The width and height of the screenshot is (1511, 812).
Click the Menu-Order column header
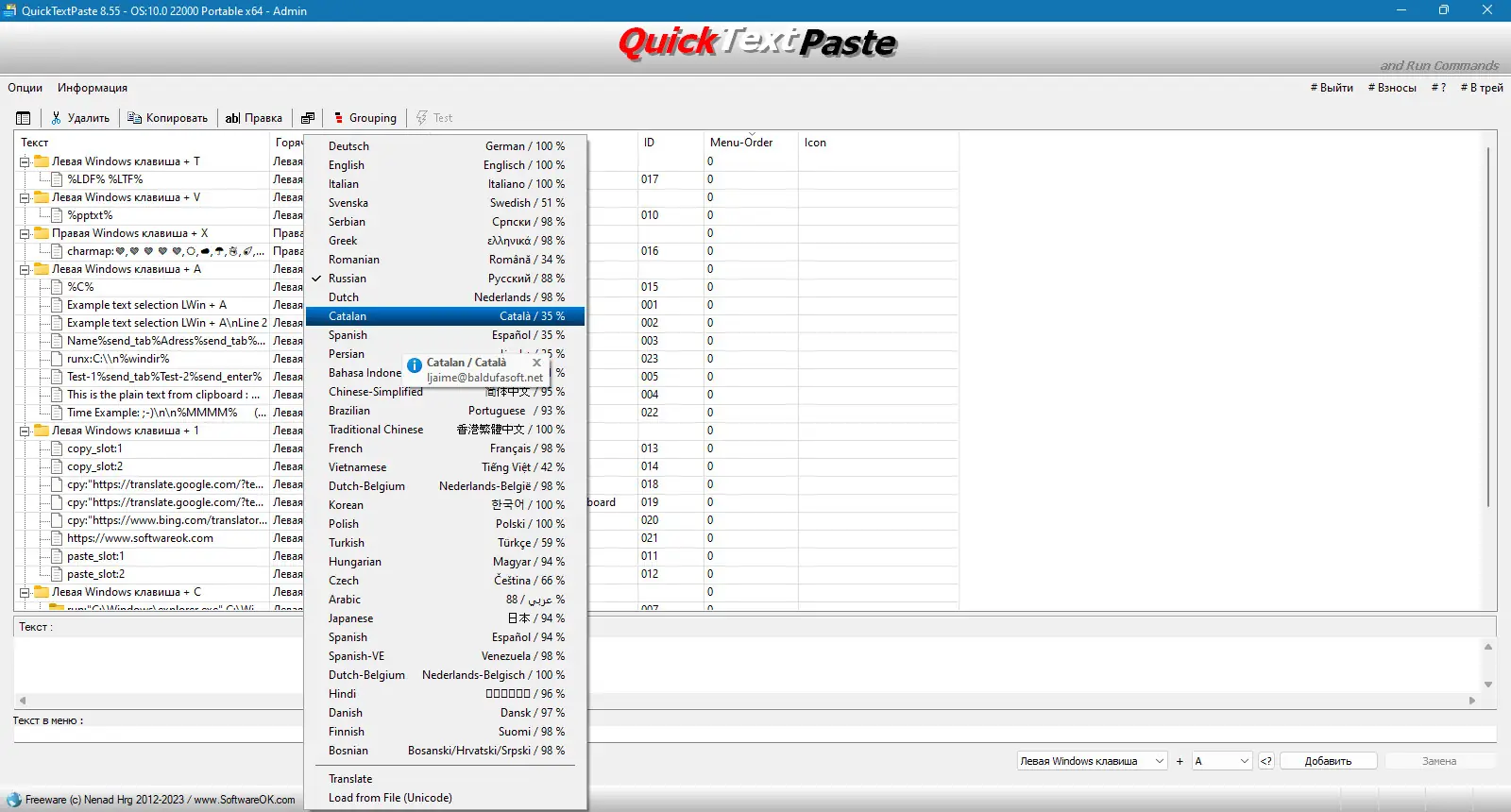pos(751,143)
